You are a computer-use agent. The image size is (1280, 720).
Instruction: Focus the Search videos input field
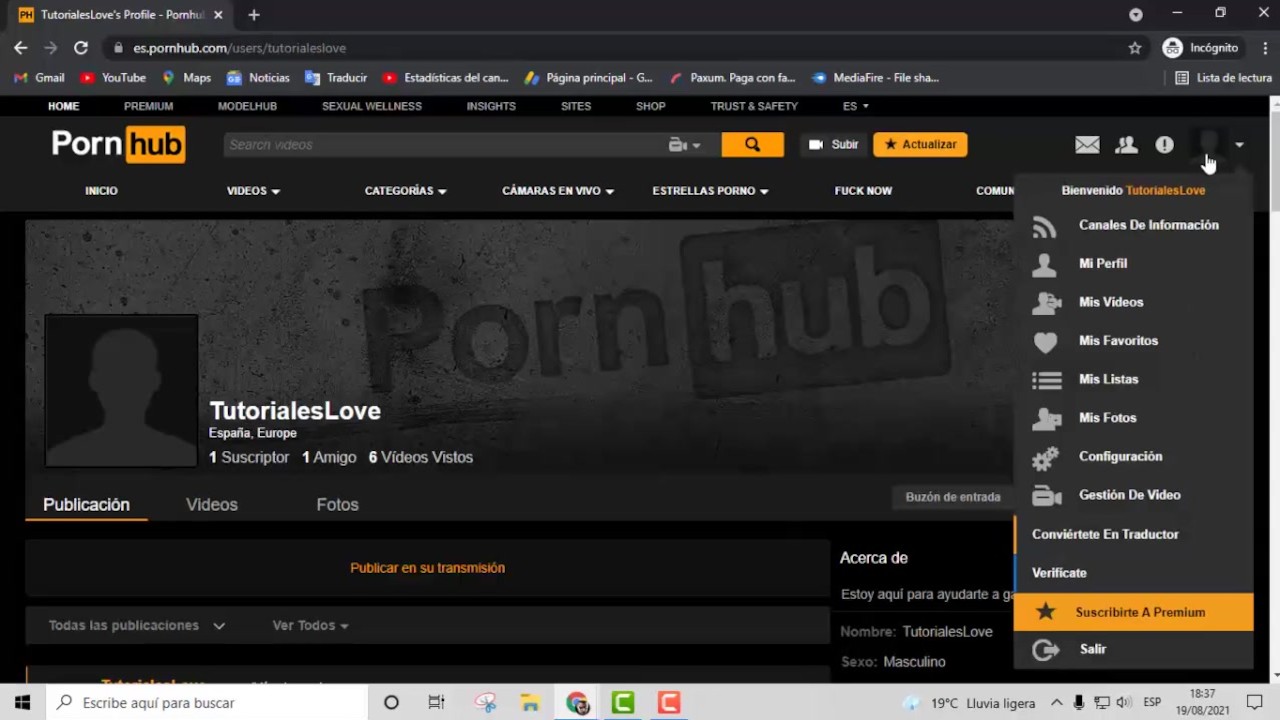click(x=445, y=145)
